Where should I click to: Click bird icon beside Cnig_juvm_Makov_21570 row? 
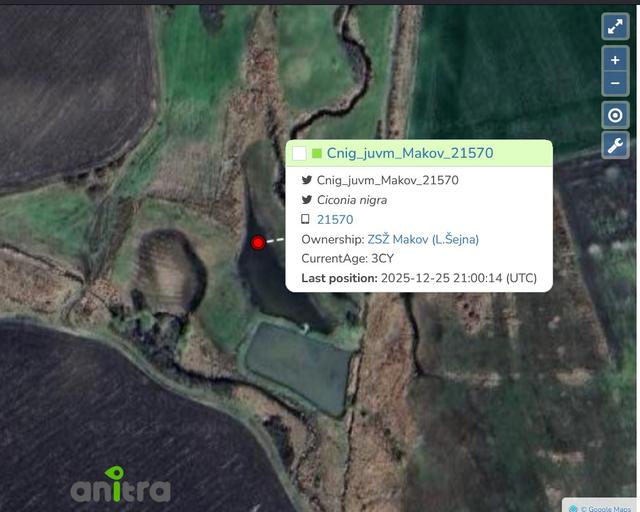pos(307,180)
